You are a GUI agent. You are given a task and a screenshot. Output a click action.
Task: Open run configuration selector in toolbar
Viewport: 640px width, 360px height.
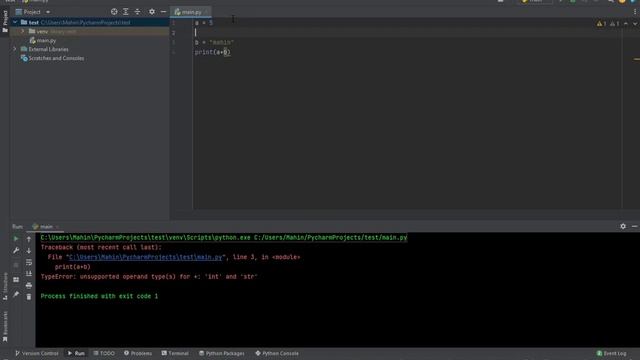[536, 2]
